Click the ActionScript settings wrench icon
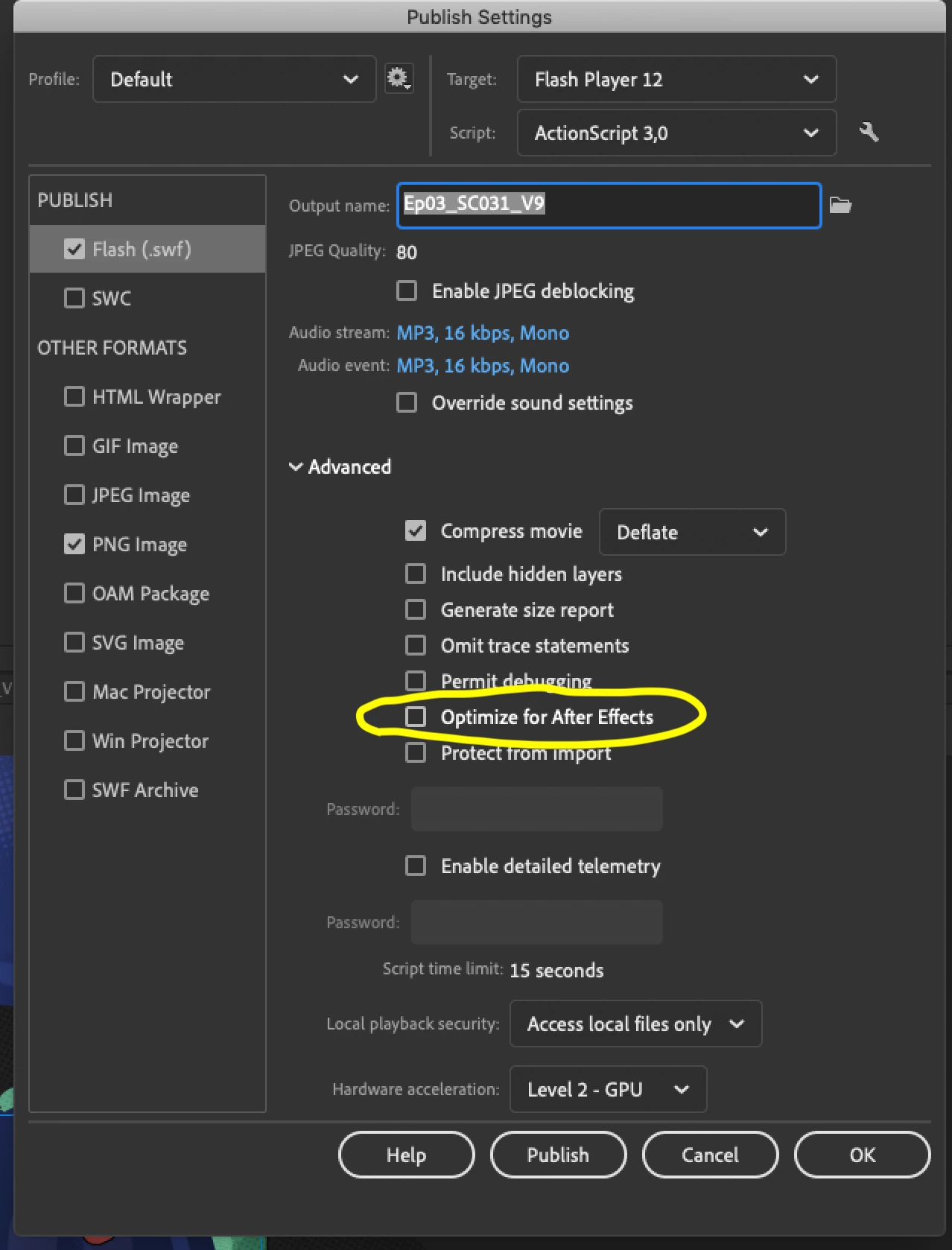The image size is (952, 1250). (x=869, y=133)
